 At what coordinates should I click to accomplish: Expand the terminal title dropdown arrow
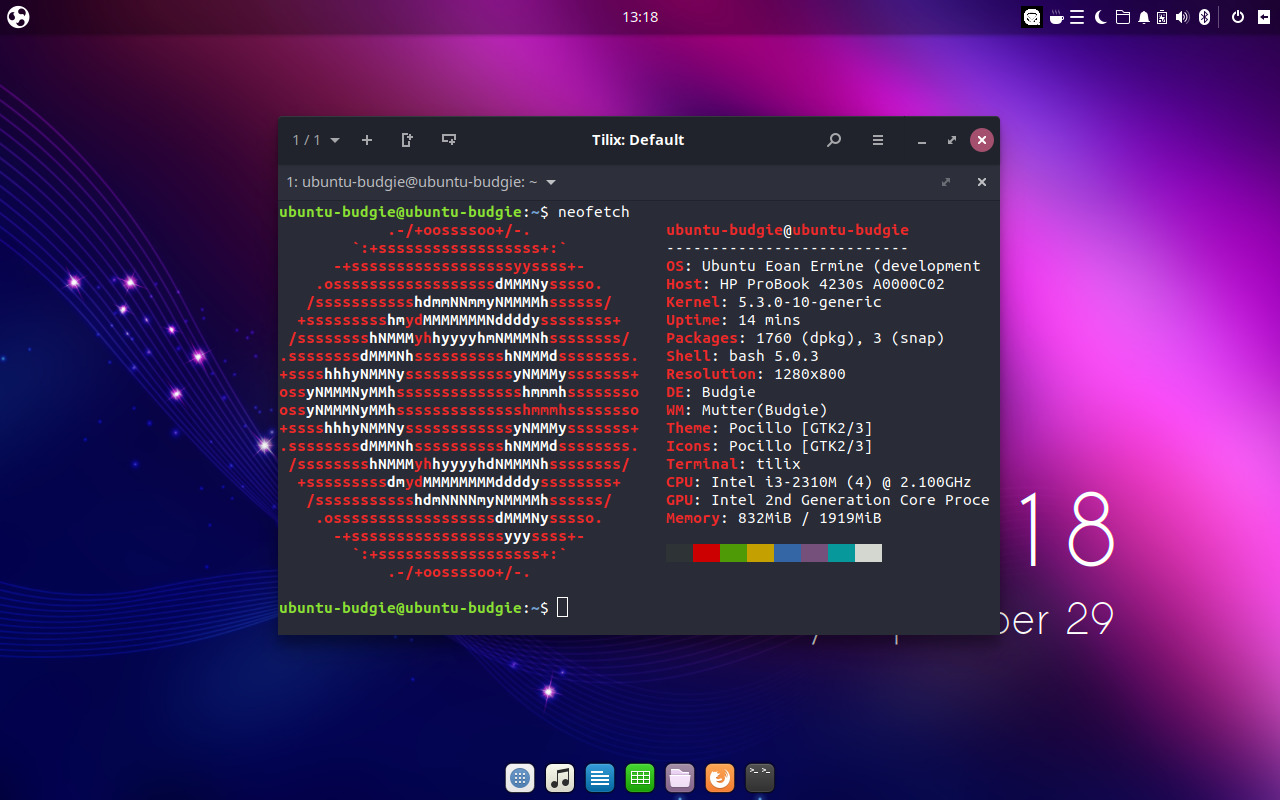[551, 183]
